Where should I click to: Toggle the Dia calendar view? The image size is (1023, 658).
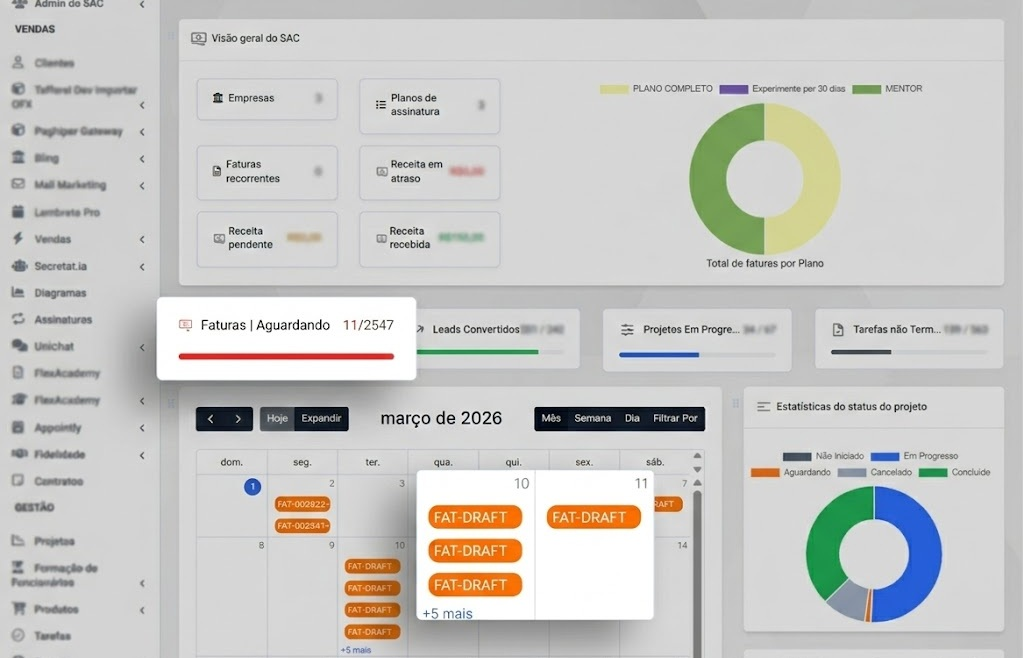629,419
